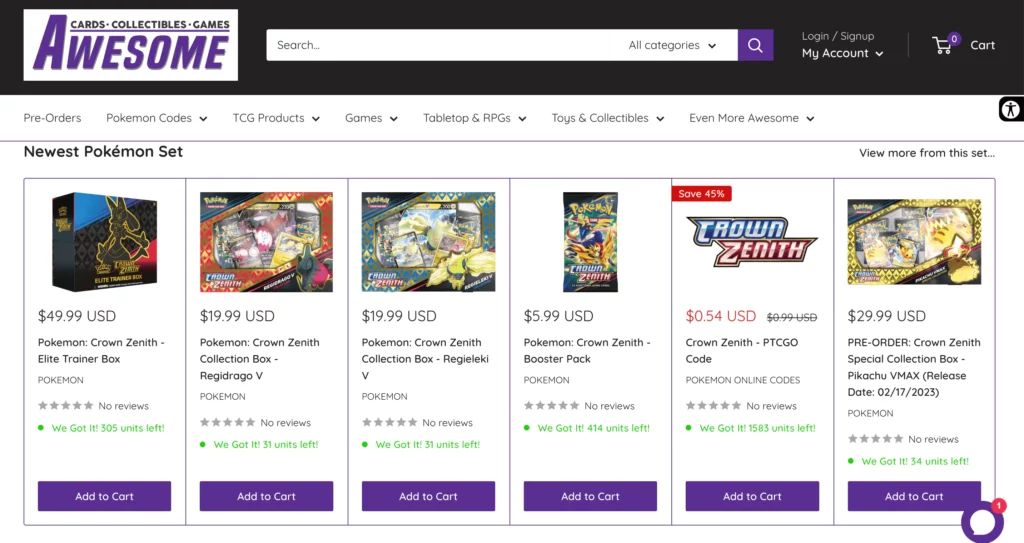Open Crown Zenith - PTCGO Code title
This screenshot has width=1024, height=543.
[x=742, y=351]
